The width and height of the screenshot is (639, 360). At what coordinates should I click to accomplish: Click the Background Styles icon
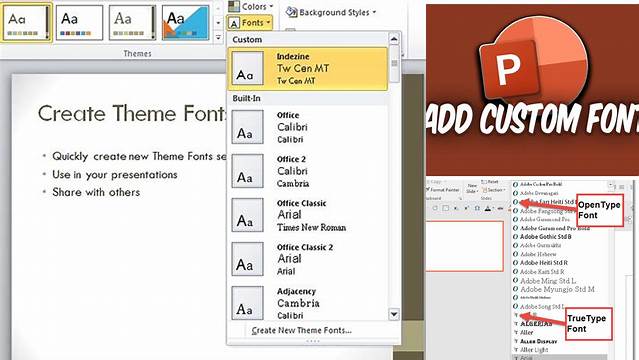291,12
